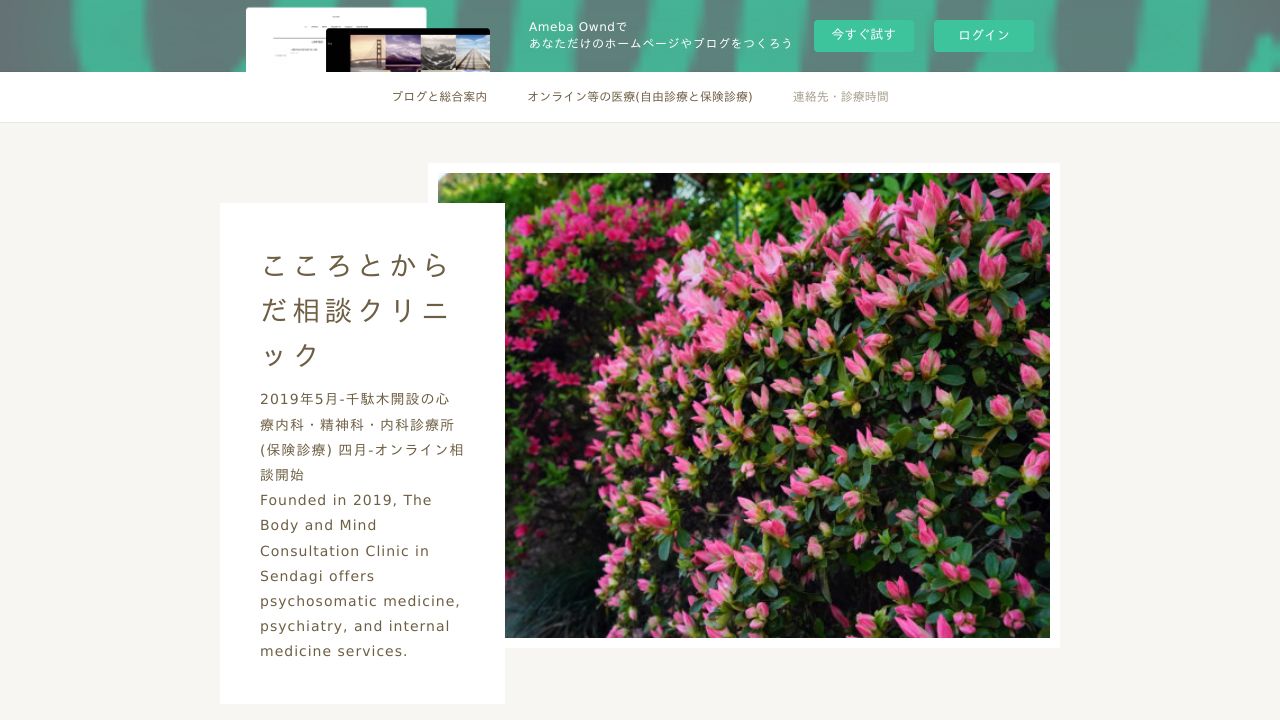This screenshot has height=720, width=1280.
Task: Open the pink azalea flowers photo
Action: (x=777, y=406)
